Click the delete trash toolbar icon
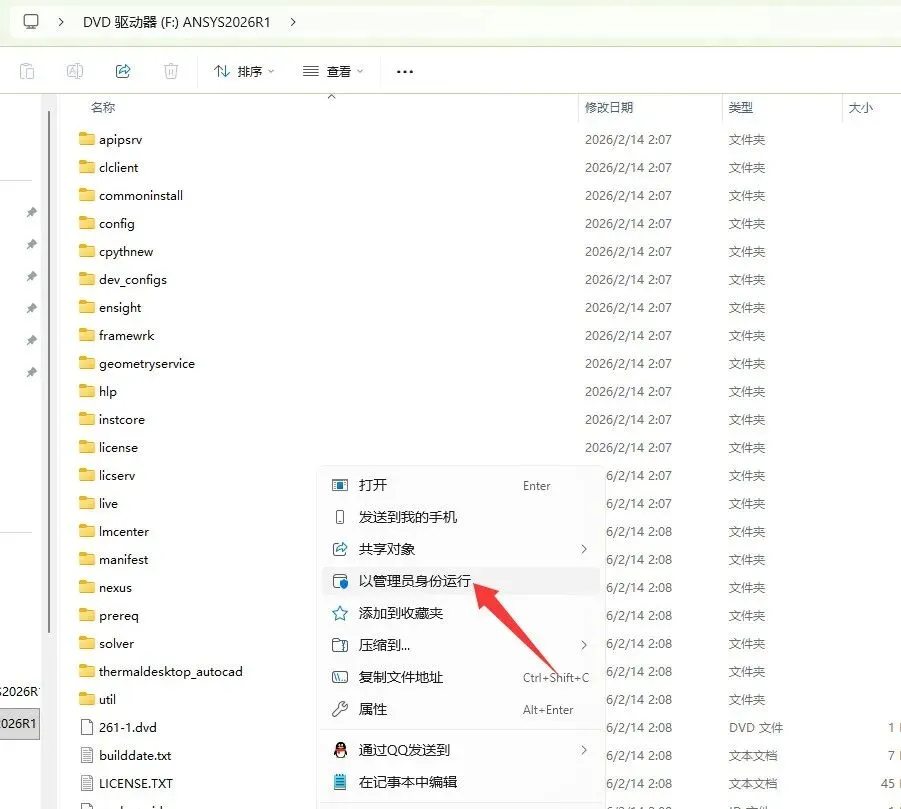The image size is (901, 809). 171,71
